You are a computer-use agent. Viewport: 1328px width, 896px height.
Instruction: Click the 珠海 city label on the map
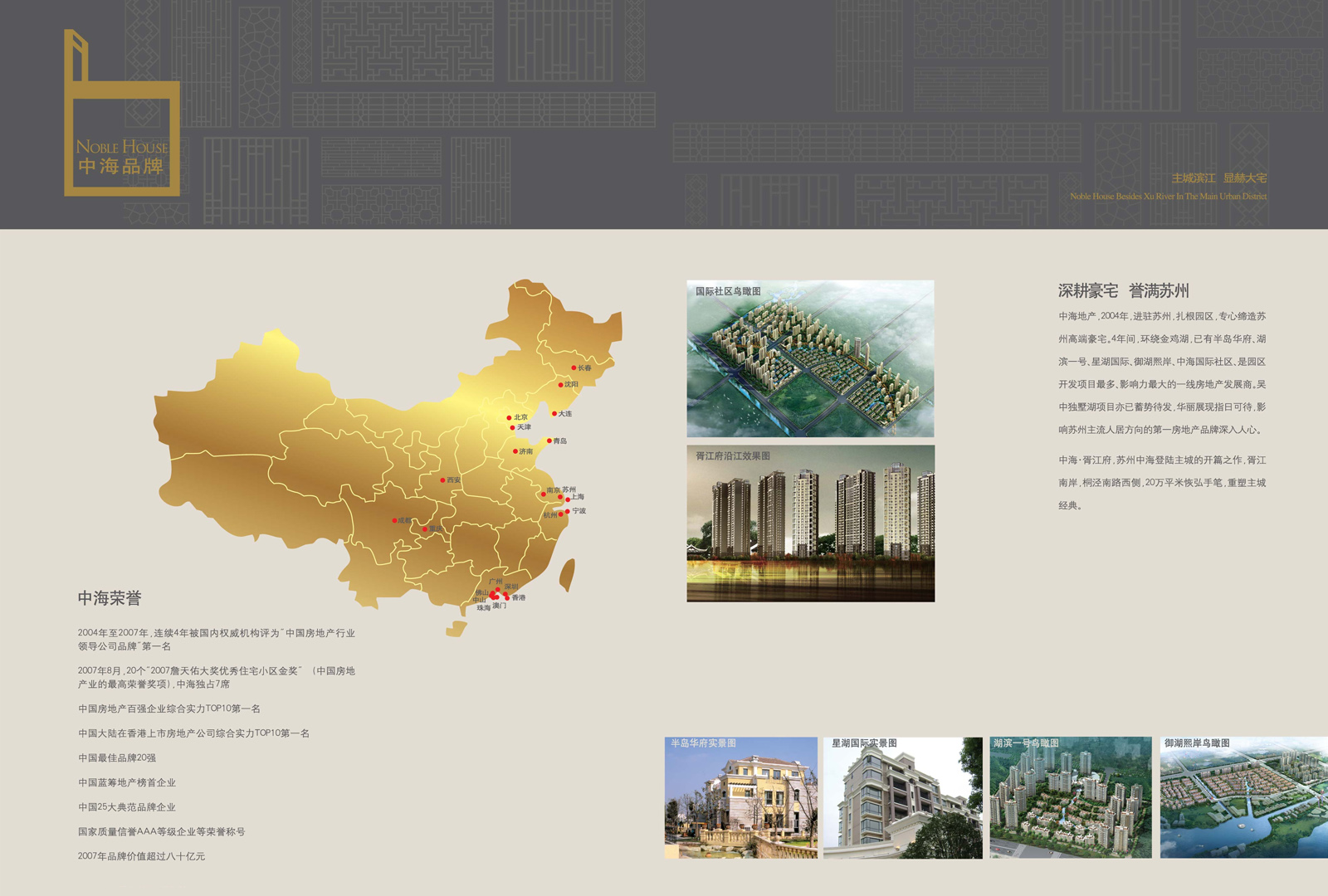484,607
